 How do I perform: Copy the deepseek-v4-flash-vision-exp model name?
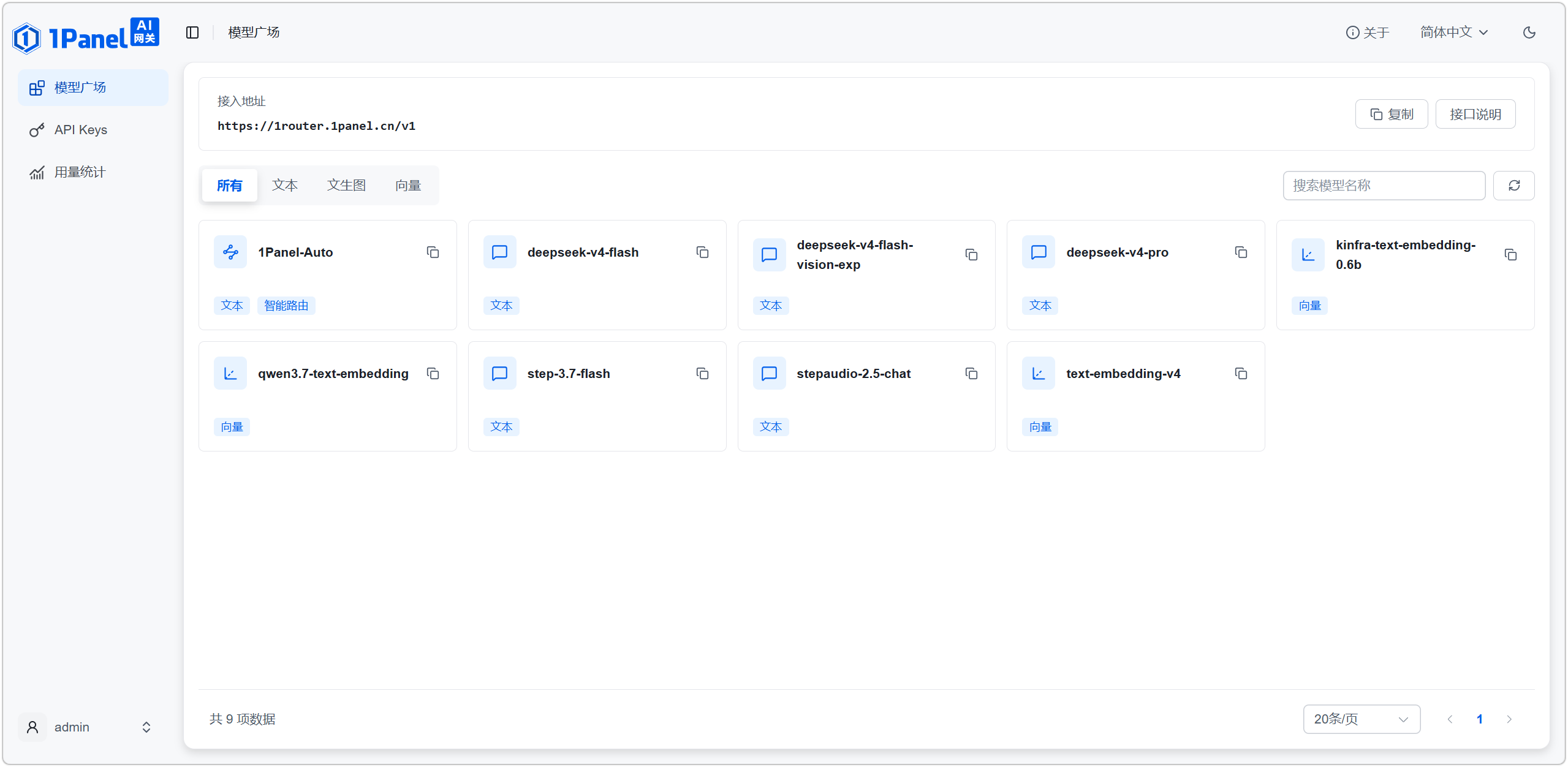(x=972, y=255)
